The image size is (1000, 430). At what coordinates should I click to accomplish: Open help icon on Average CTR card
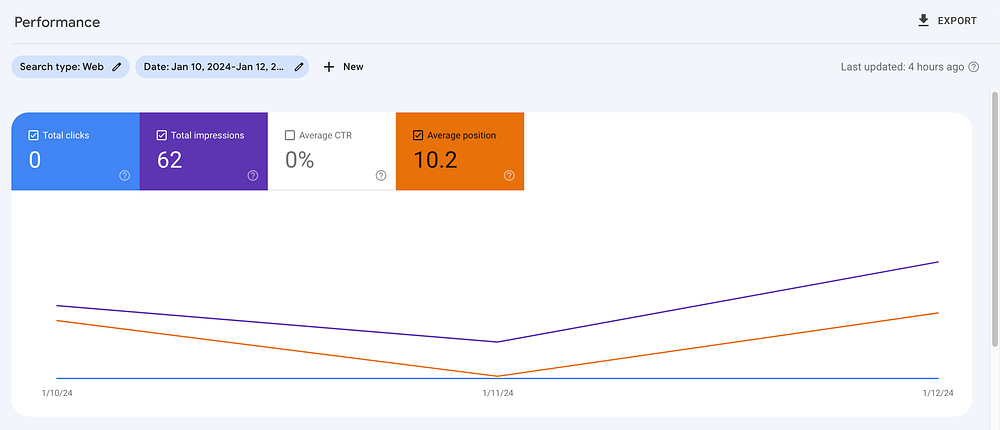(x=381, y=175)
